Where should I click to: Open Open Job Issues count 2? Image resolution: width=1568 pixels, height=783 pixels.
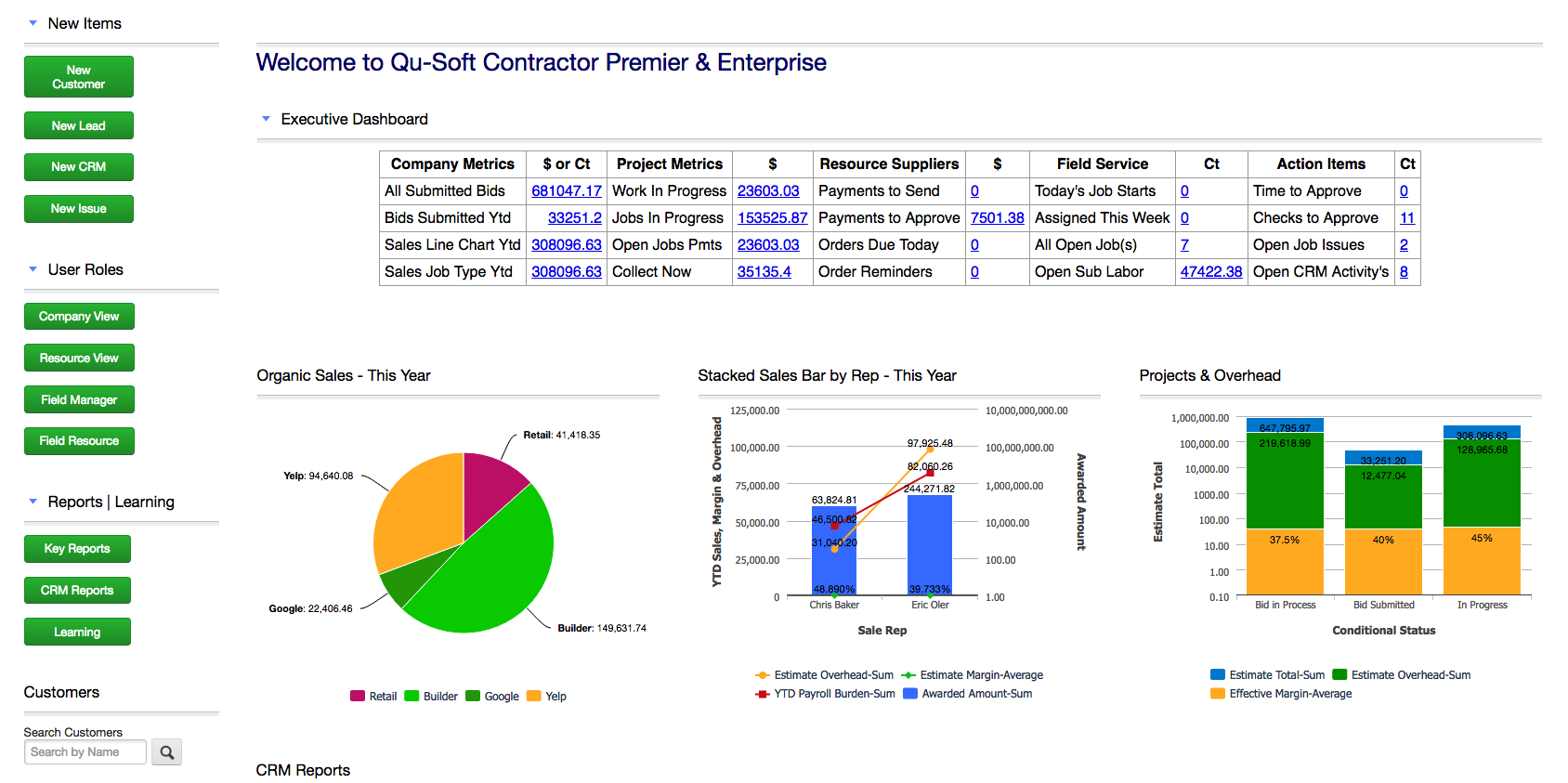1404,244
